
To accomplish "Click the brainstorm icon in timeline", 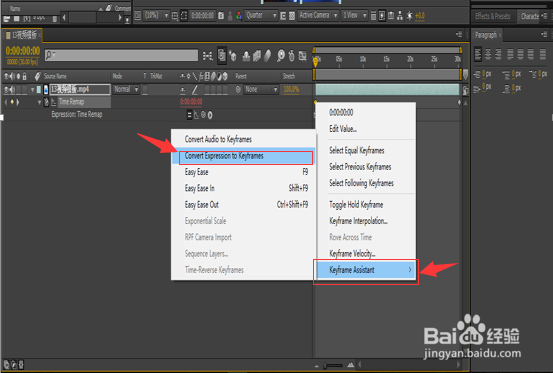I will (281, 56).
